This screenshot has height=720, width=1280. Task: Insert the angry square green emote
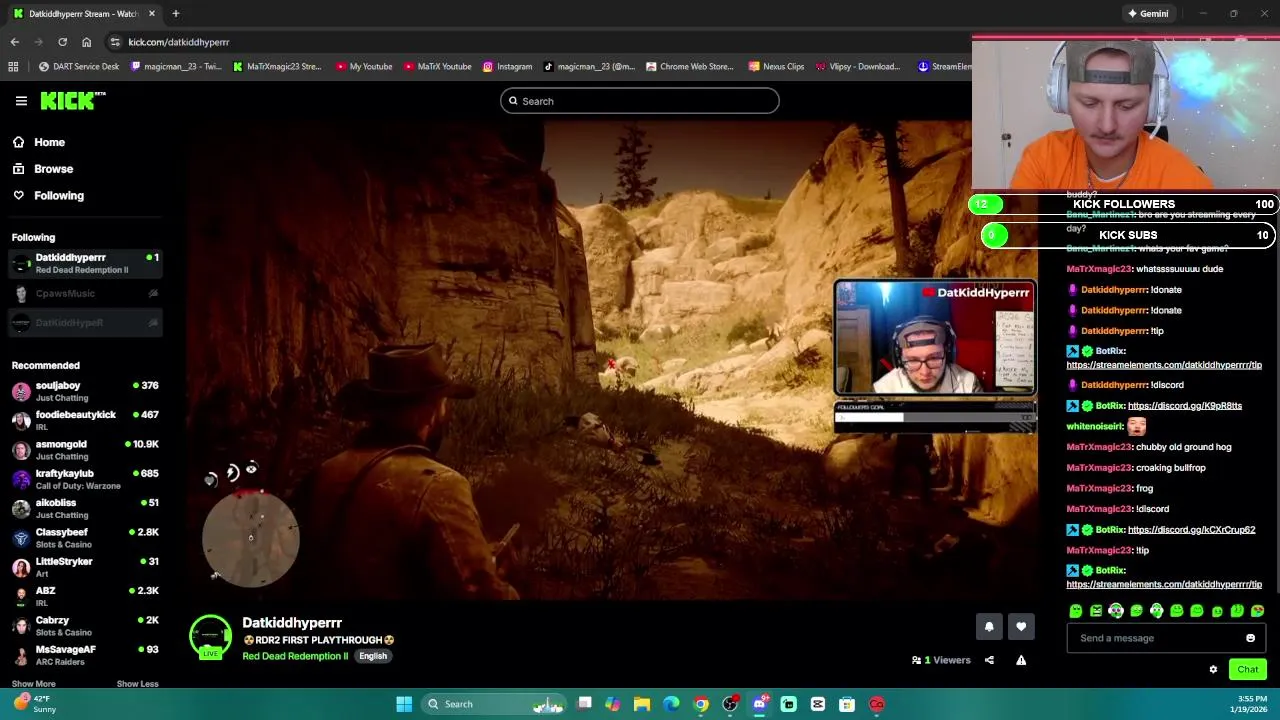point(1096,611)
